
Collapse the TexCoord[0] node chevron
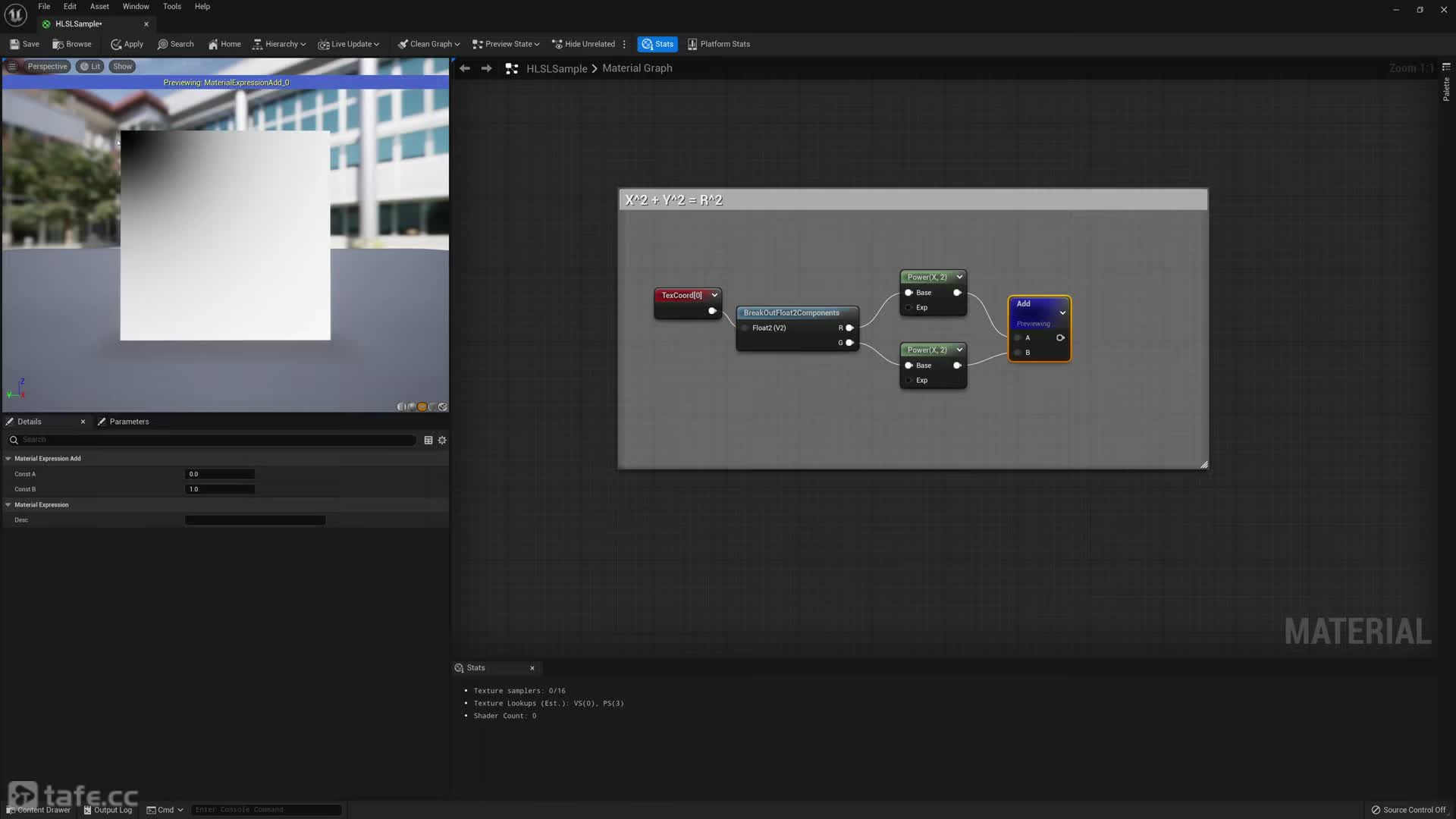tap(714, 295)
